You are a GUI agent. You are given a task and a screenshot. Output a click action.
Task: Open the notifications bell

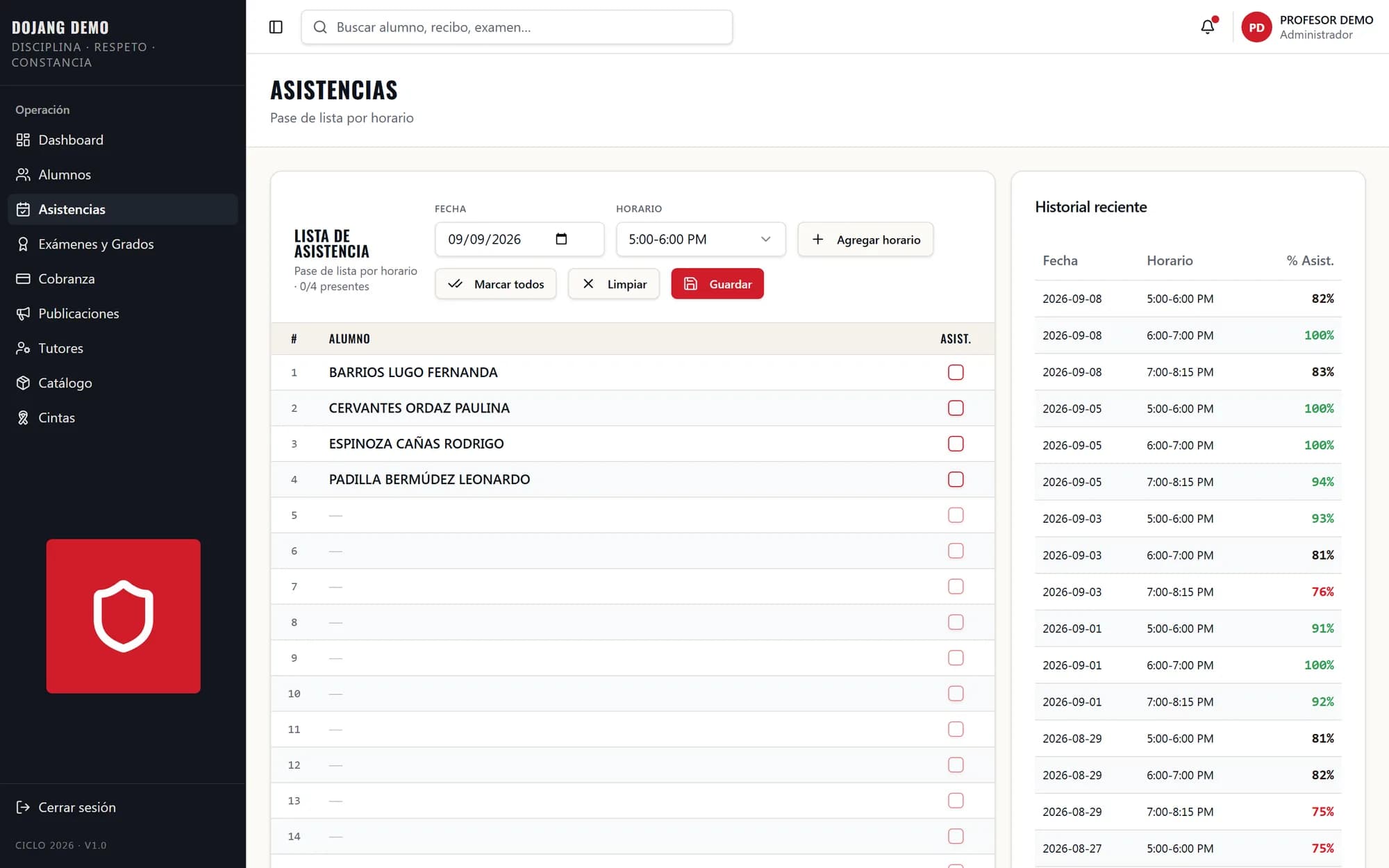coord(1208,27)
